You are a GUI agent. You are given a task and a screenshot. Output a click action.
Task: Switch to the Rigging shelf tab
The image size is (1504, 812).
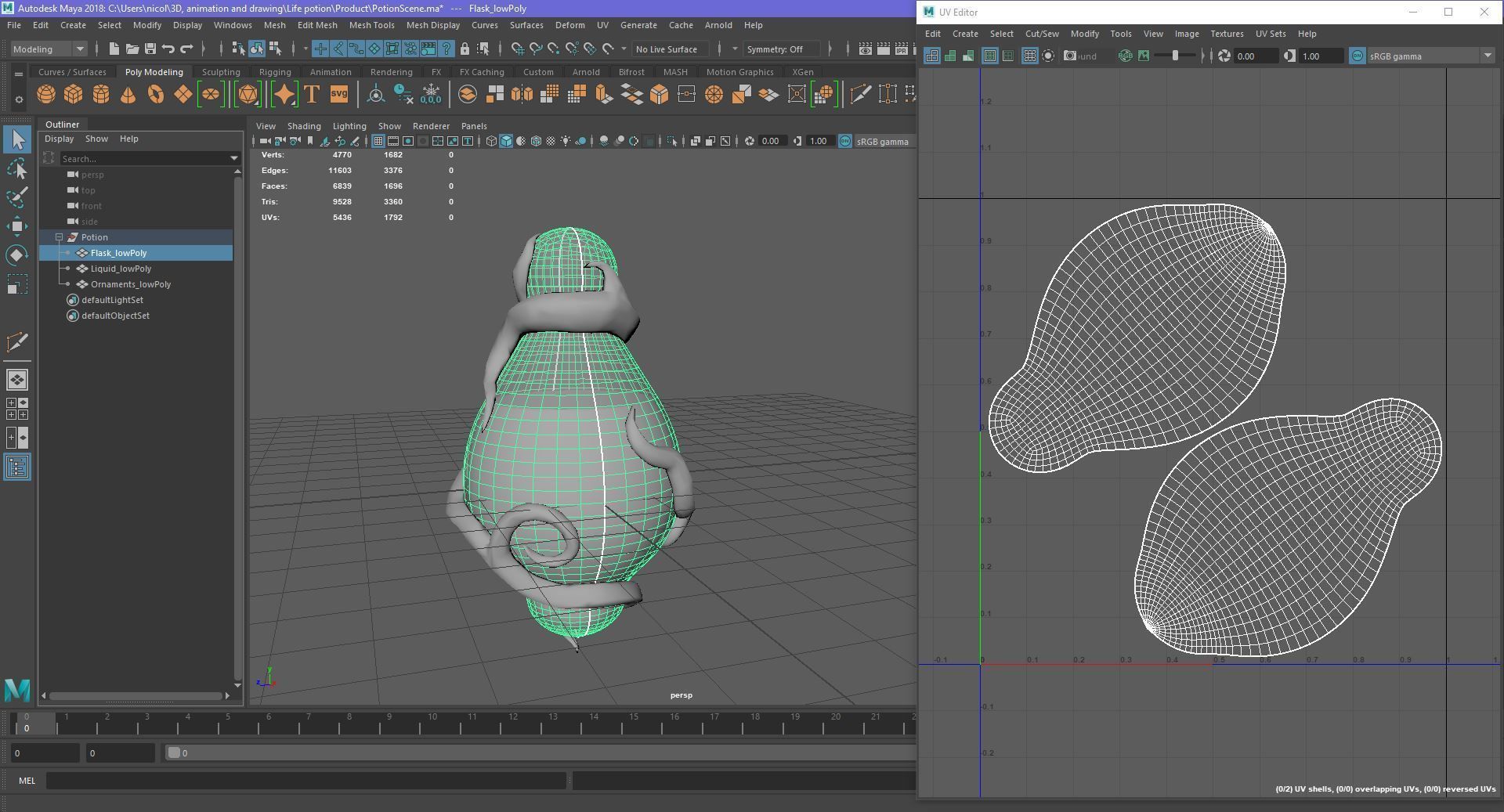tap(275, 71)
